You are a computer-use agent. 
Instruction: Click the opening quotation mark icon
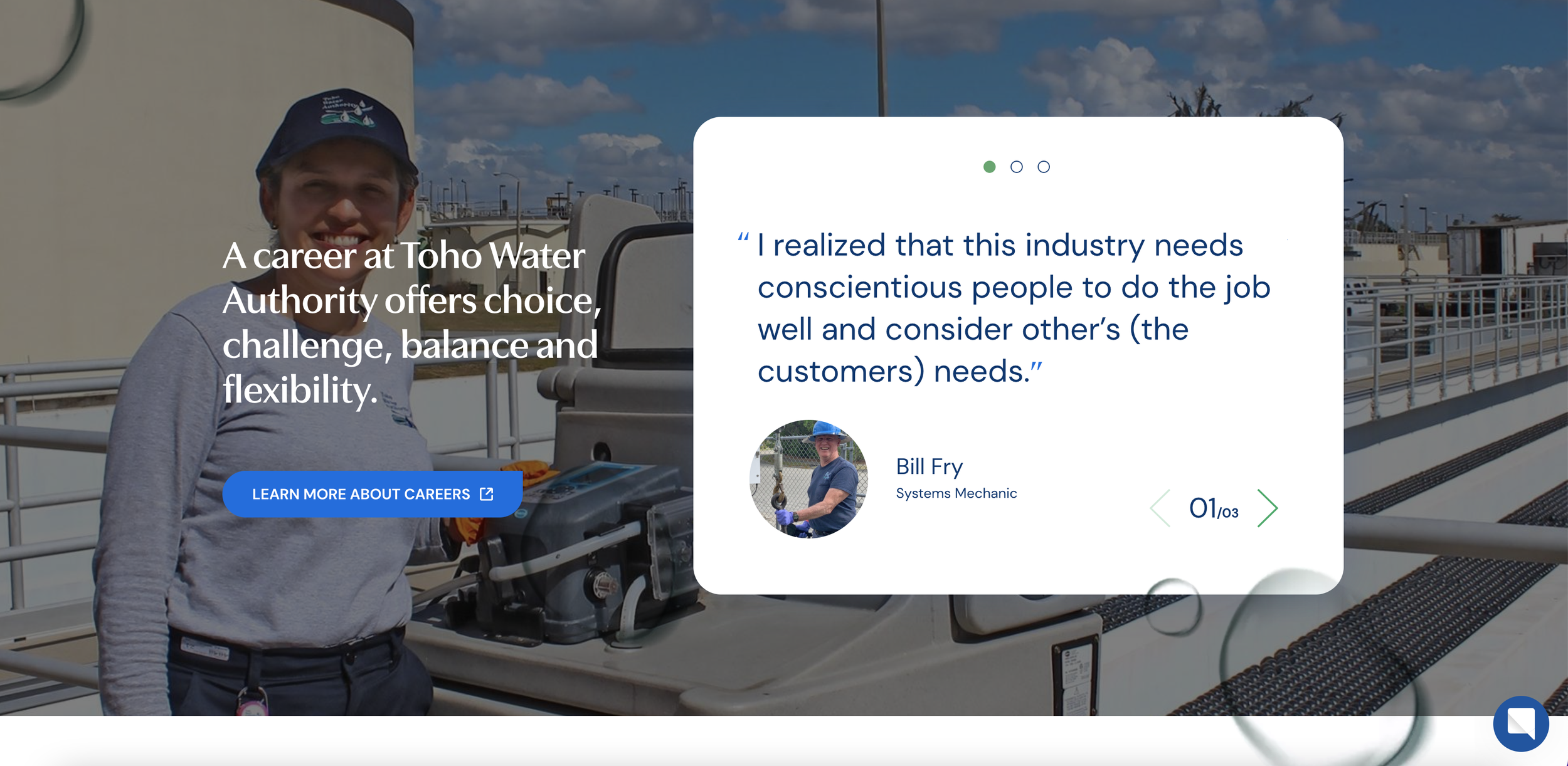click(x=743, y=238)
